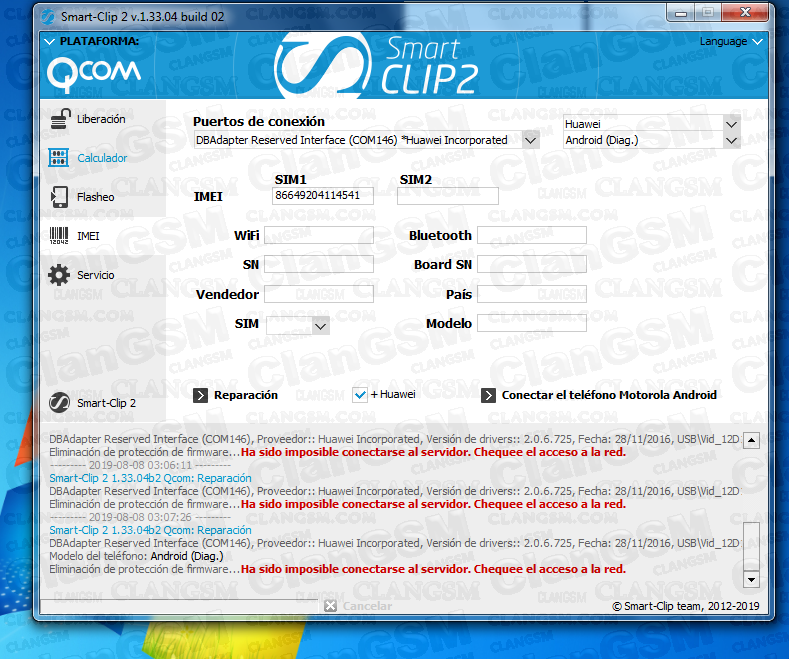Image resolution: width=789 pixels, height=659 pixels.
Task: Click 'Modelo del teléfono: Android (Diag.)' log line
Action: (x=136, y=556)
